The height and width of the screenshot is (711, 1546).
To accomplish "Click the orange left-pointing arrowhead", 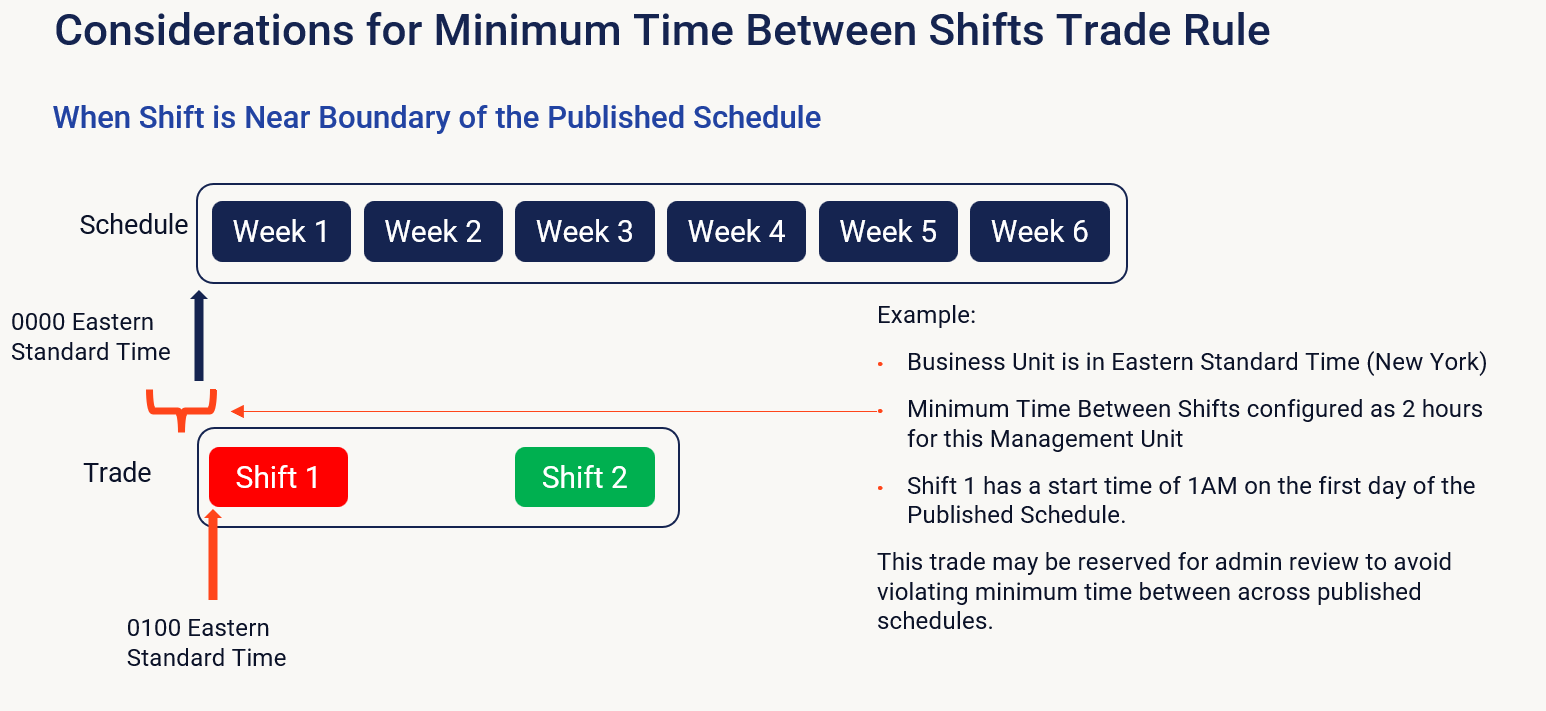I will tap(237, 411).
